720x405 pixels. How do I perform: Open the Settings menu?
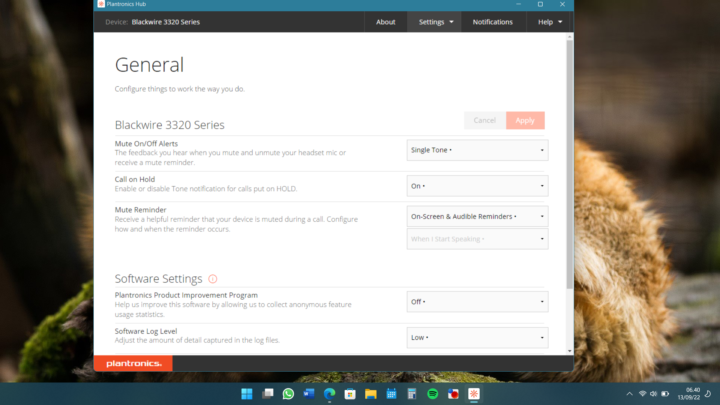pos(435,22)
